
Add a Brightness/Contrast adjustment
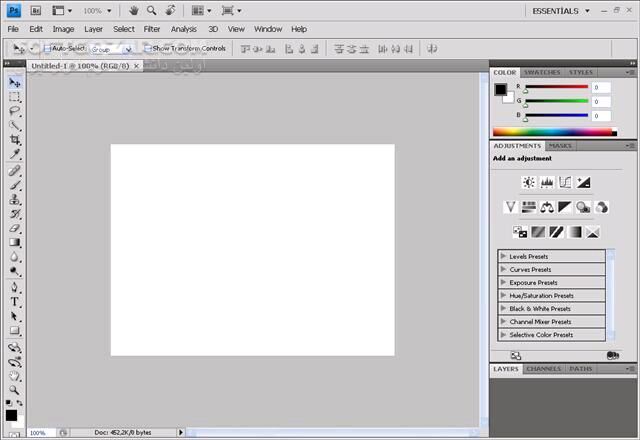528,182
